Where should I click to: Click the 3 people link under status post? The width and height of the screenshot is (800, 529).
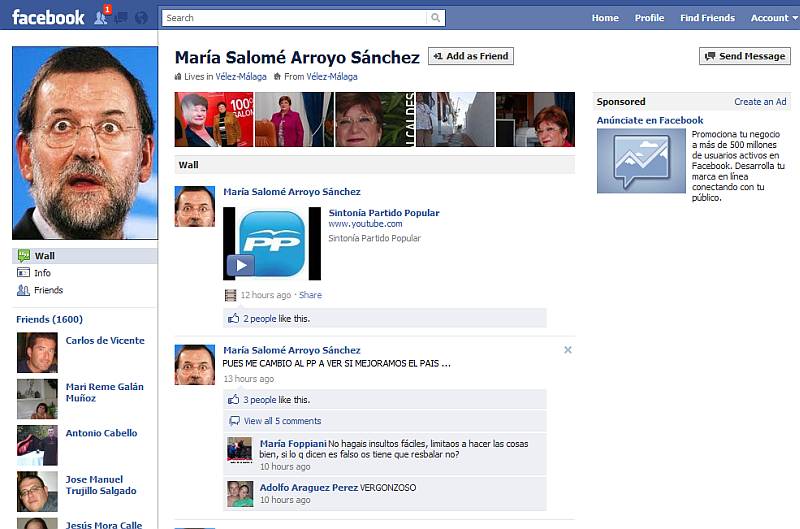pyautogui.click(x=260, y=399)
